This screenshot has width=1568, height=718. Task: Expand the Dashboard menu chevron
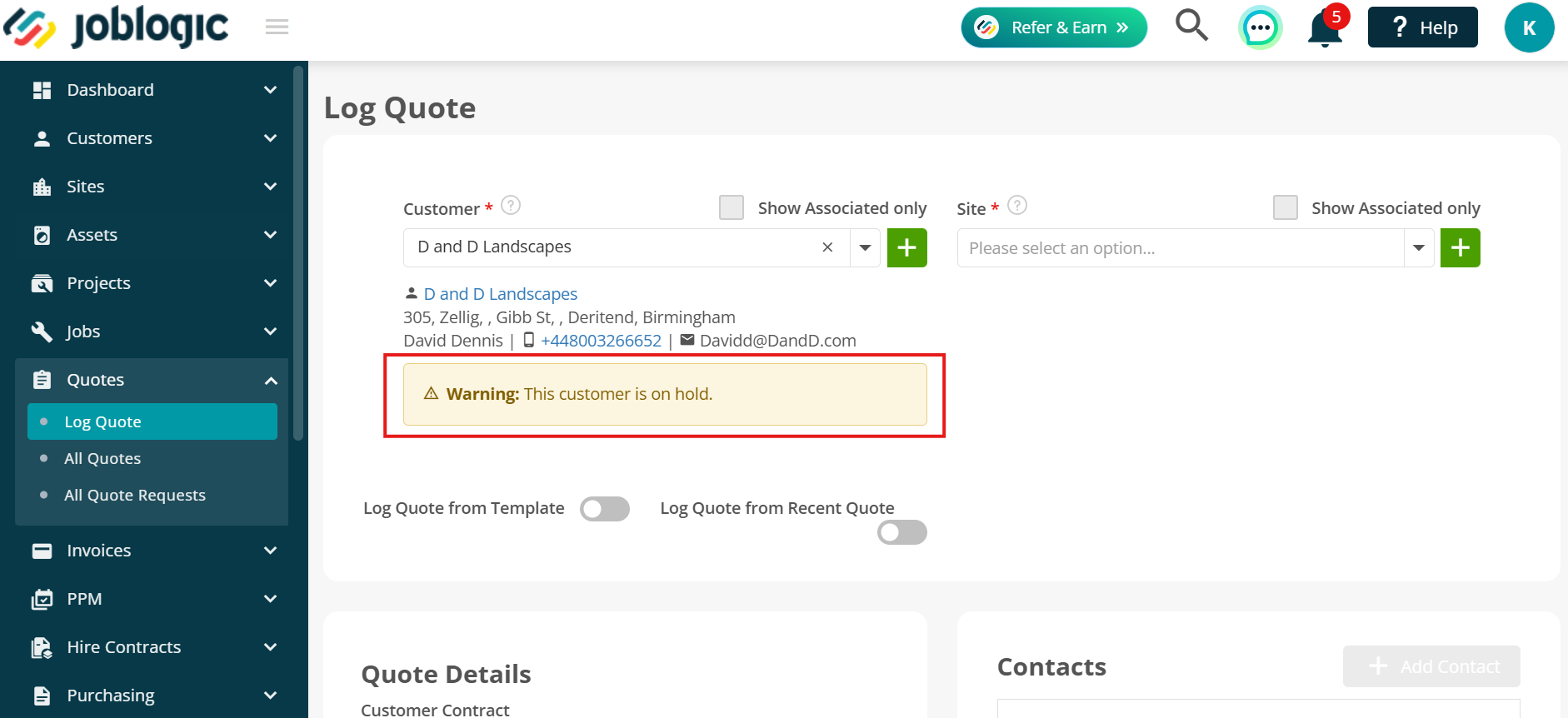[x=270, y=90]
